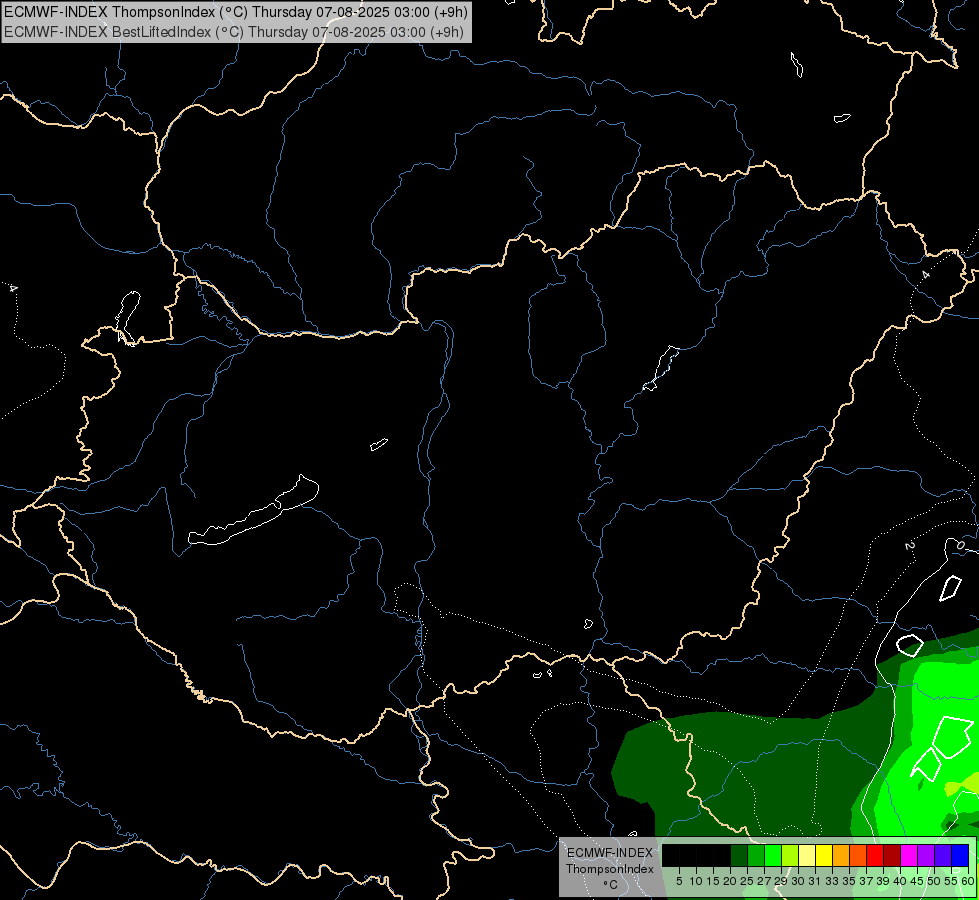The image size is (979, 900).
Task: Click the legend's ThompsonIndex caption
Action: point(610,869)
